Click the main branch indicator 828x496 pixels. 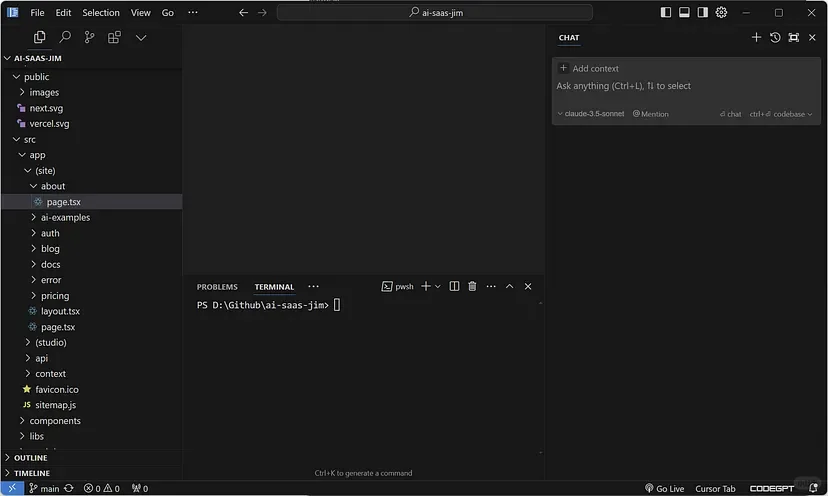click(x=44, y=489)
